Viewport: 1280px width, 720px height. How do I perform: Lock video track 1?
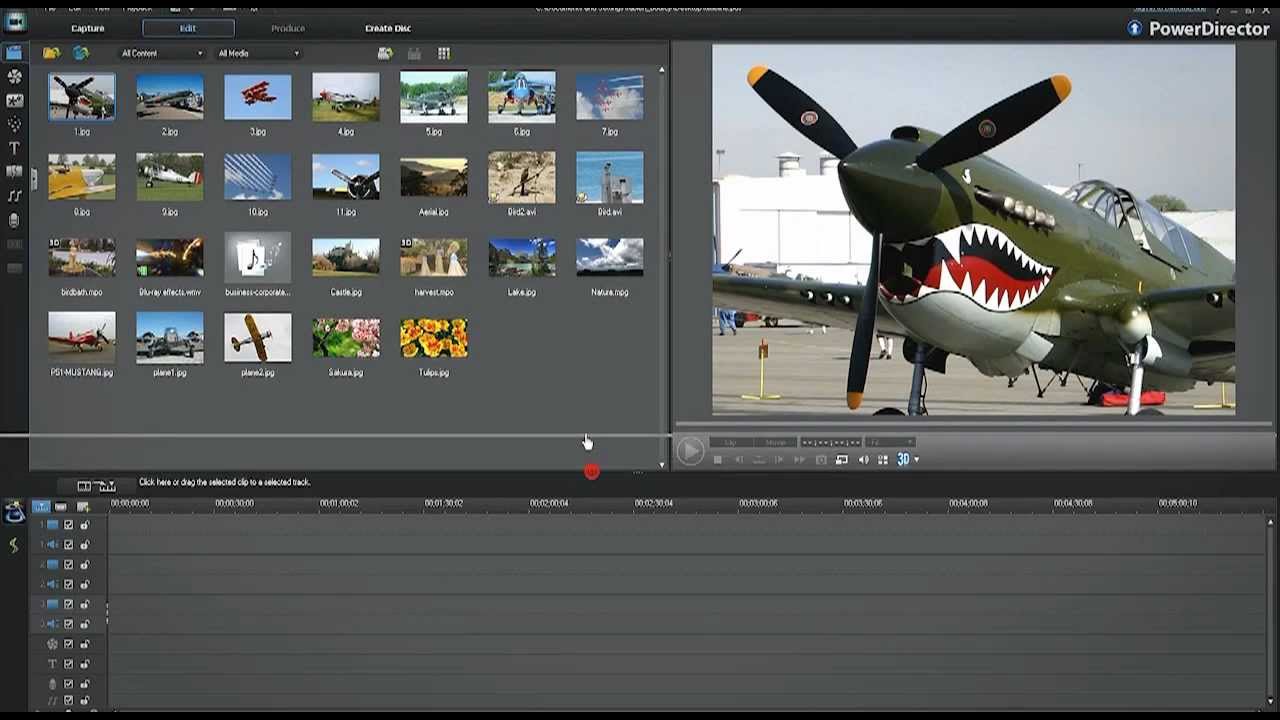(x=85, y=525)
